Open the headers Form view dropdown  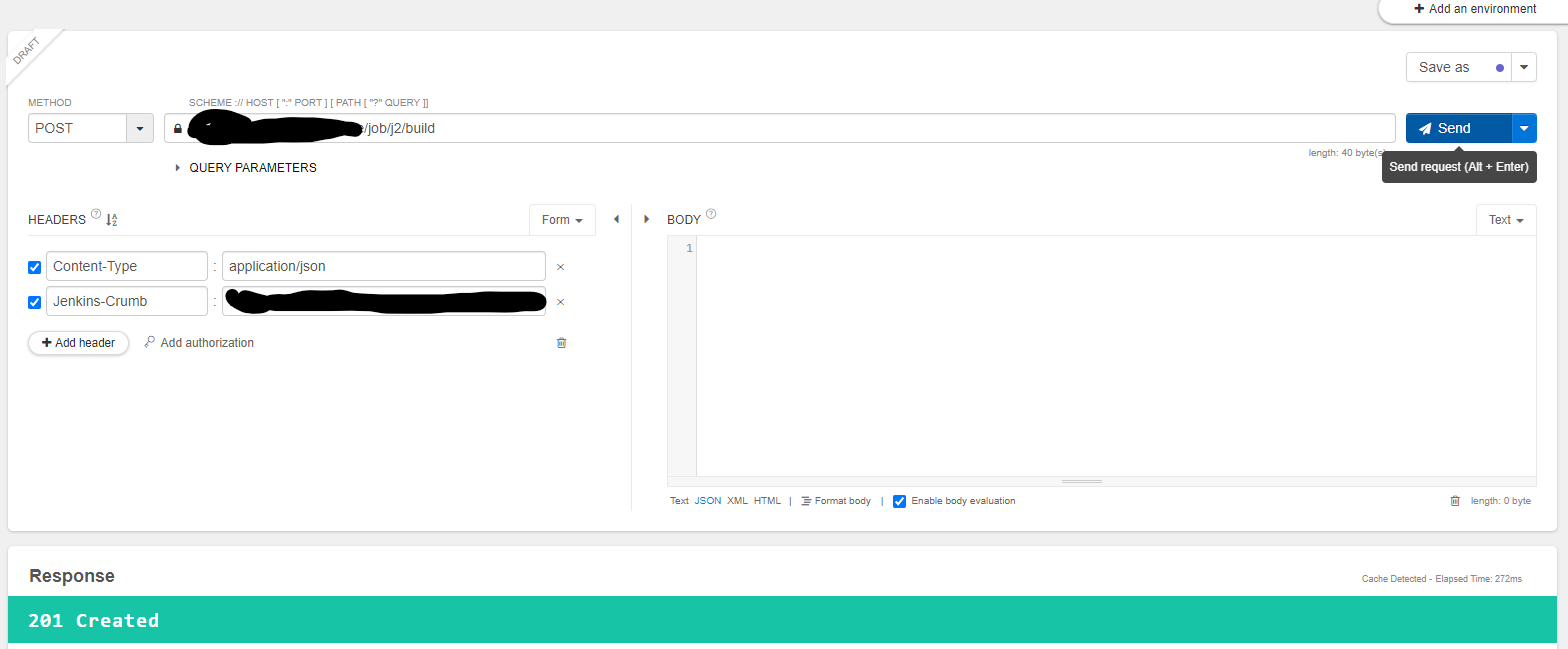(x=562, y=220)
